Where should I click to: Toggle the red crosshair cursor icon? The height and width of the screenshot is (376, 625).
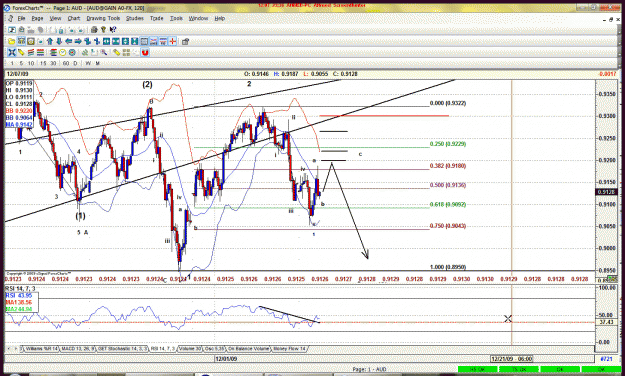click(173, 41)
